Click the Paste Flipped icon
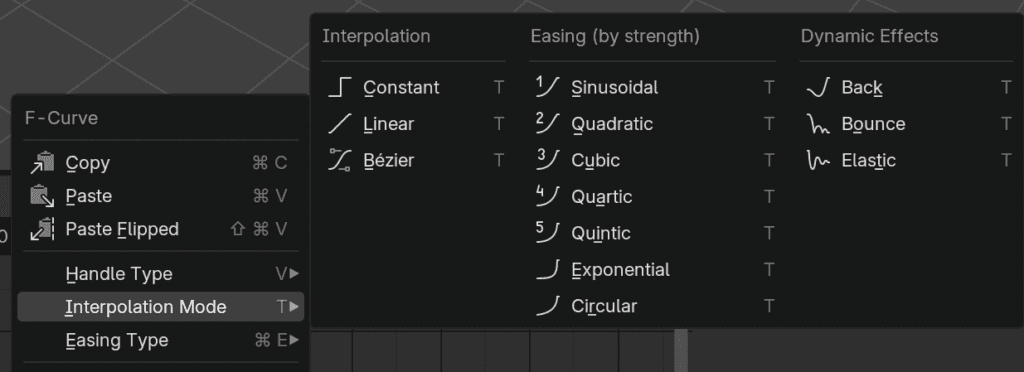1024x372 pixels. point(42,230)
